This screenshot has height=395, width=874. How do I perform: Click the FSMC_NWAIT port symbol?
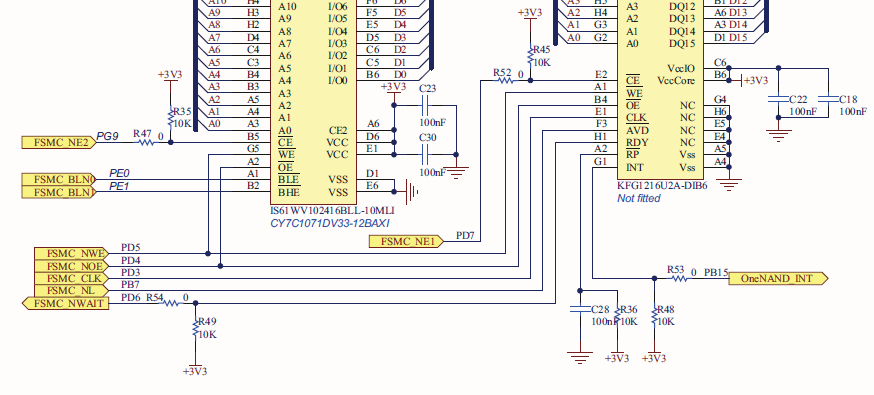(65, 303)
